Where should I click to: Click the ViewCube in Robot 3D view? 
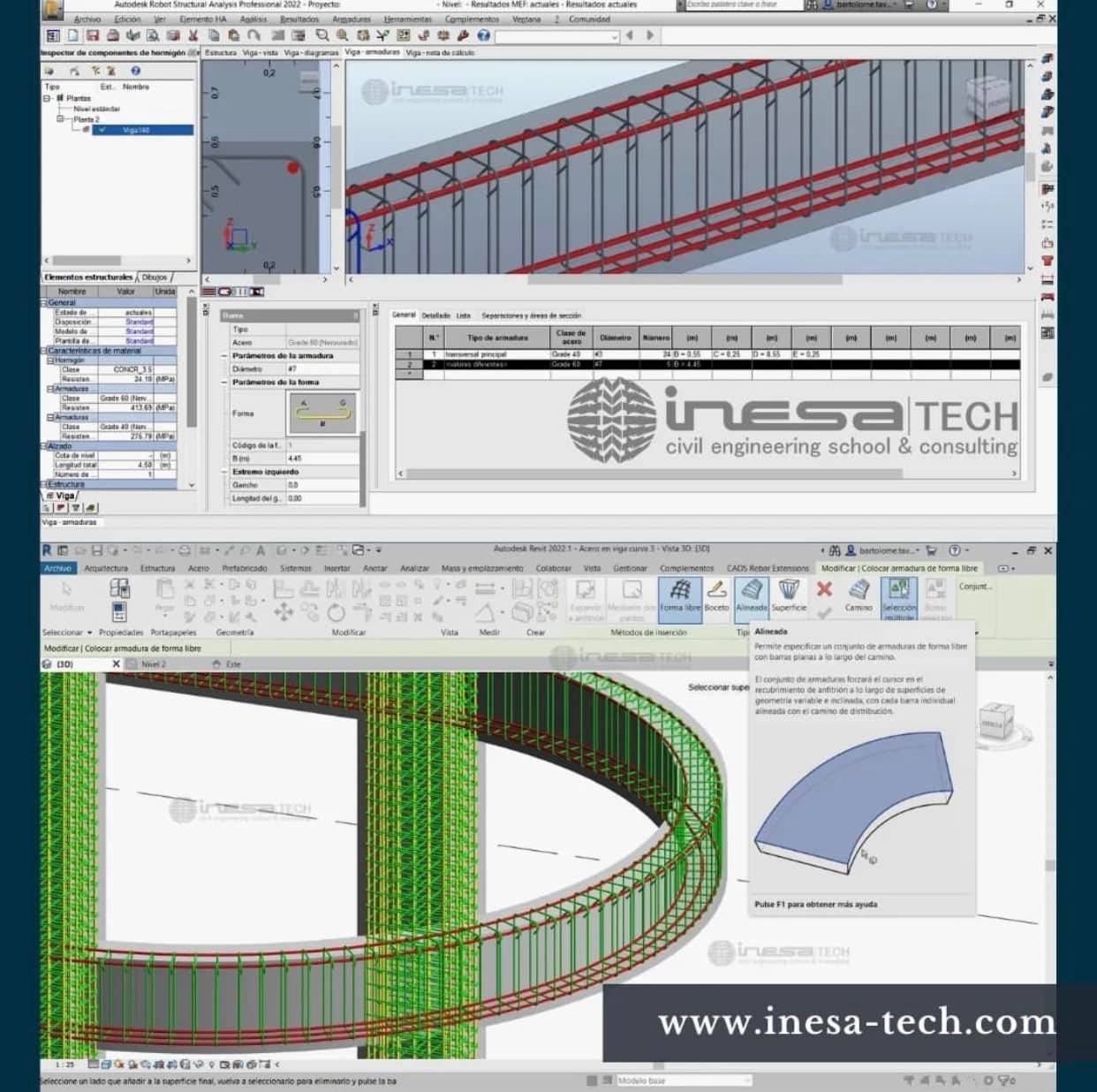[x=987, y=96]
